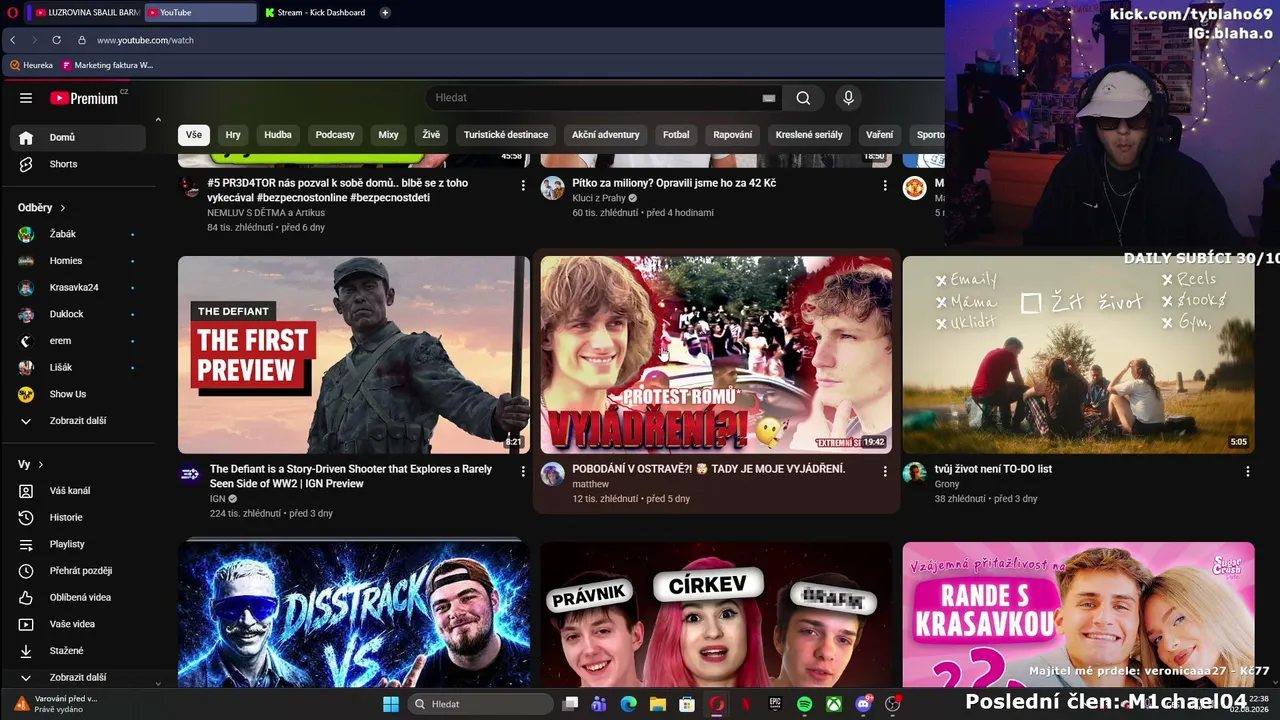Open the Protest Romů Vyjádření thumbnail
Image resolution: width=1280 pixels, height=720 pixels.
(x=716, y=355)
